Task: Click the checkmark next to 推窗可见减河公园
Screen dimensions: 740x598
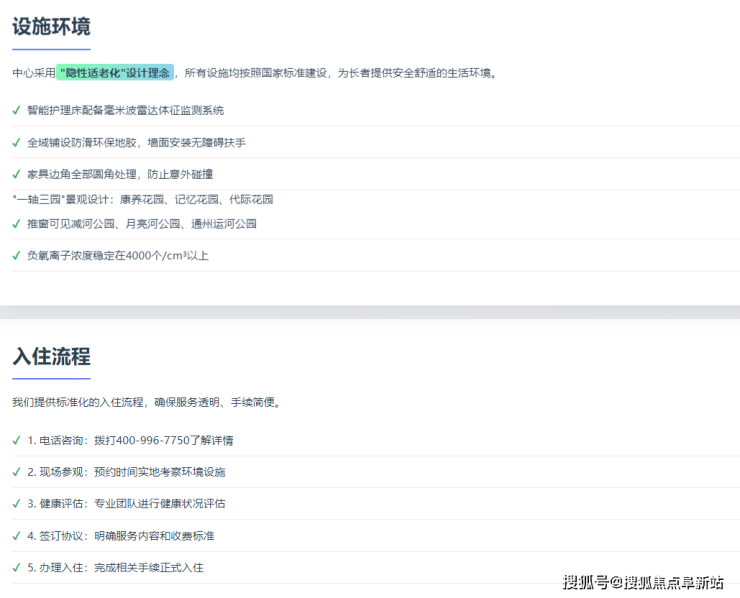Action: tap(16, 224)
